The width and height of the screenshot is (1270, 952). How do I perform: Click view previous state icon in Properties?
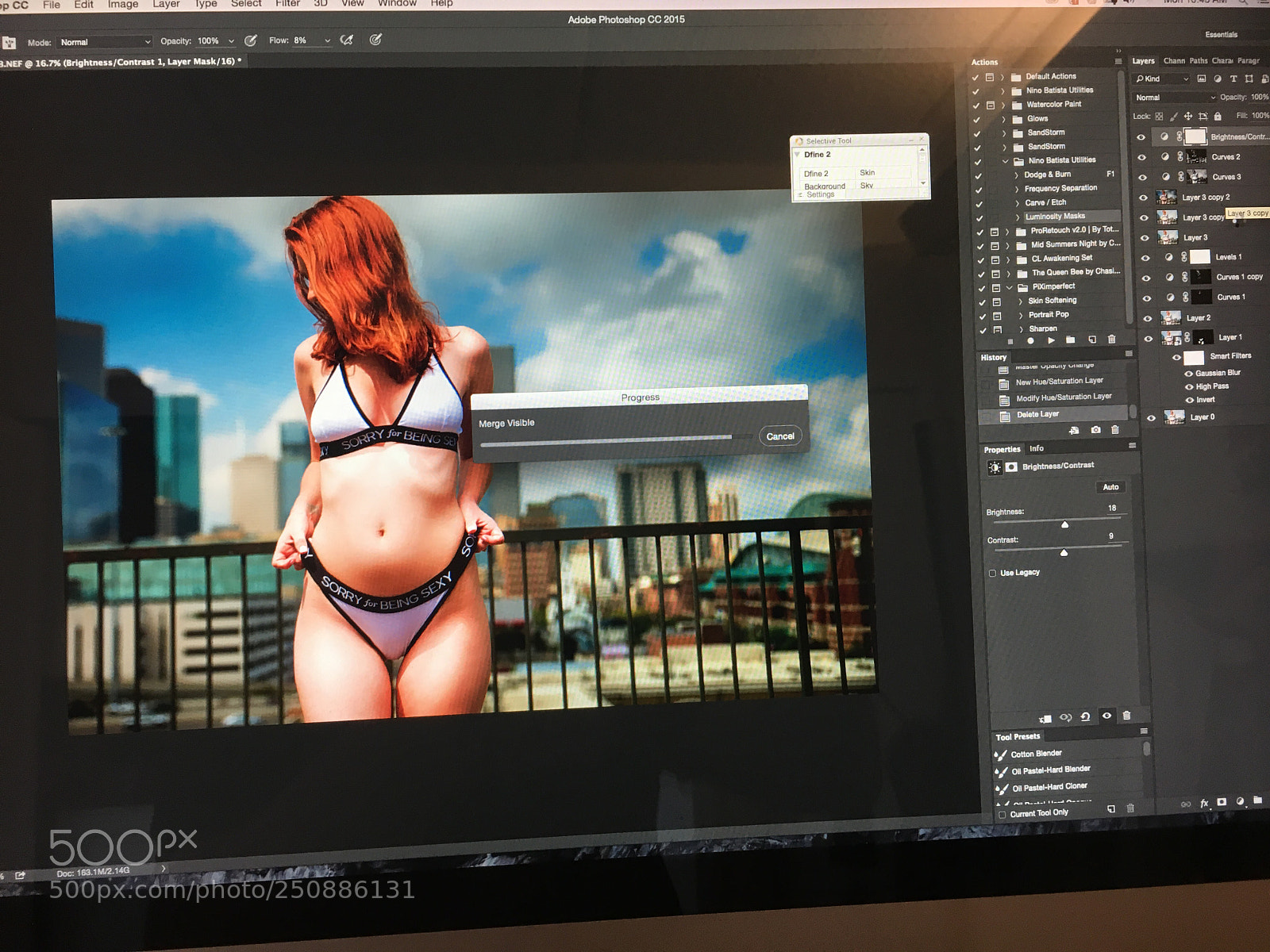tap(1065, 717)
